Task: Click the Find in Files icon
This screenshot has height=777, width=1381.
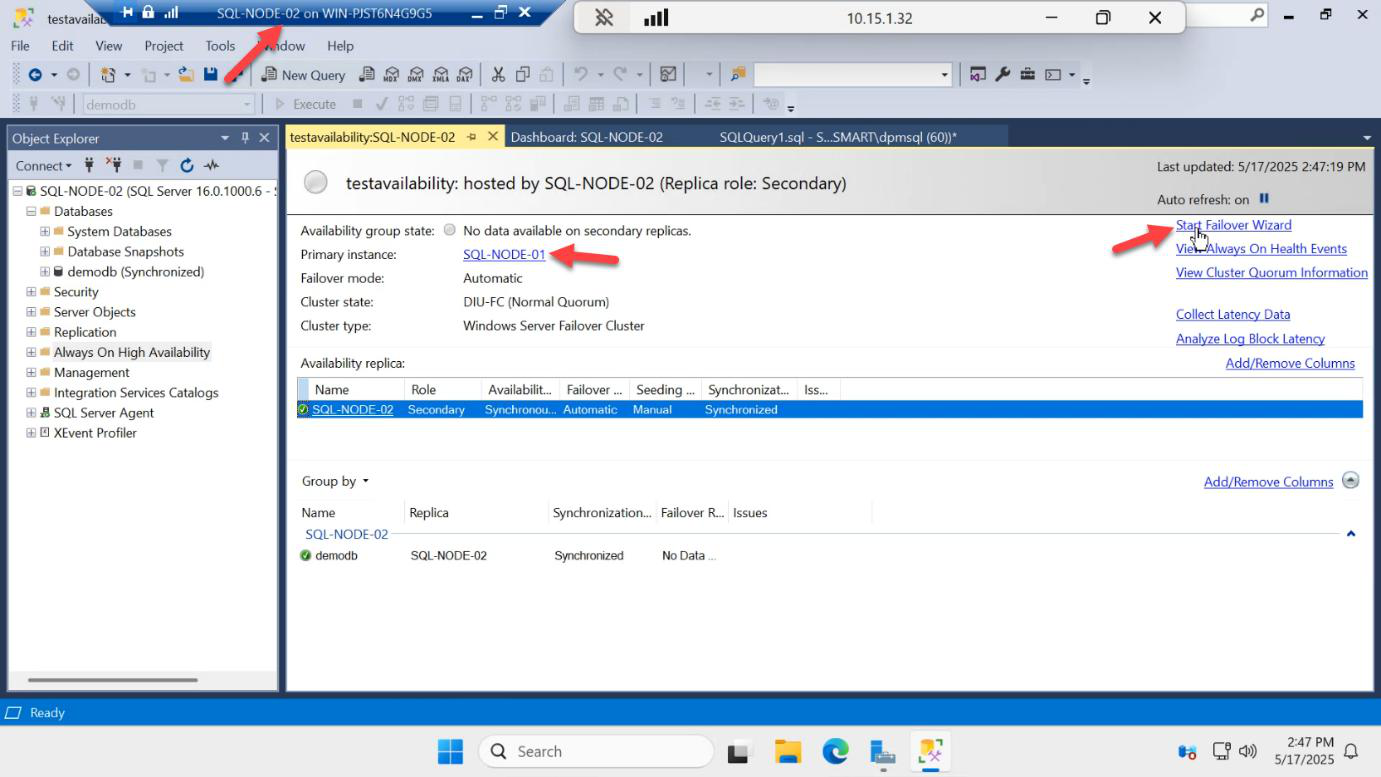Action: [738, 75]
